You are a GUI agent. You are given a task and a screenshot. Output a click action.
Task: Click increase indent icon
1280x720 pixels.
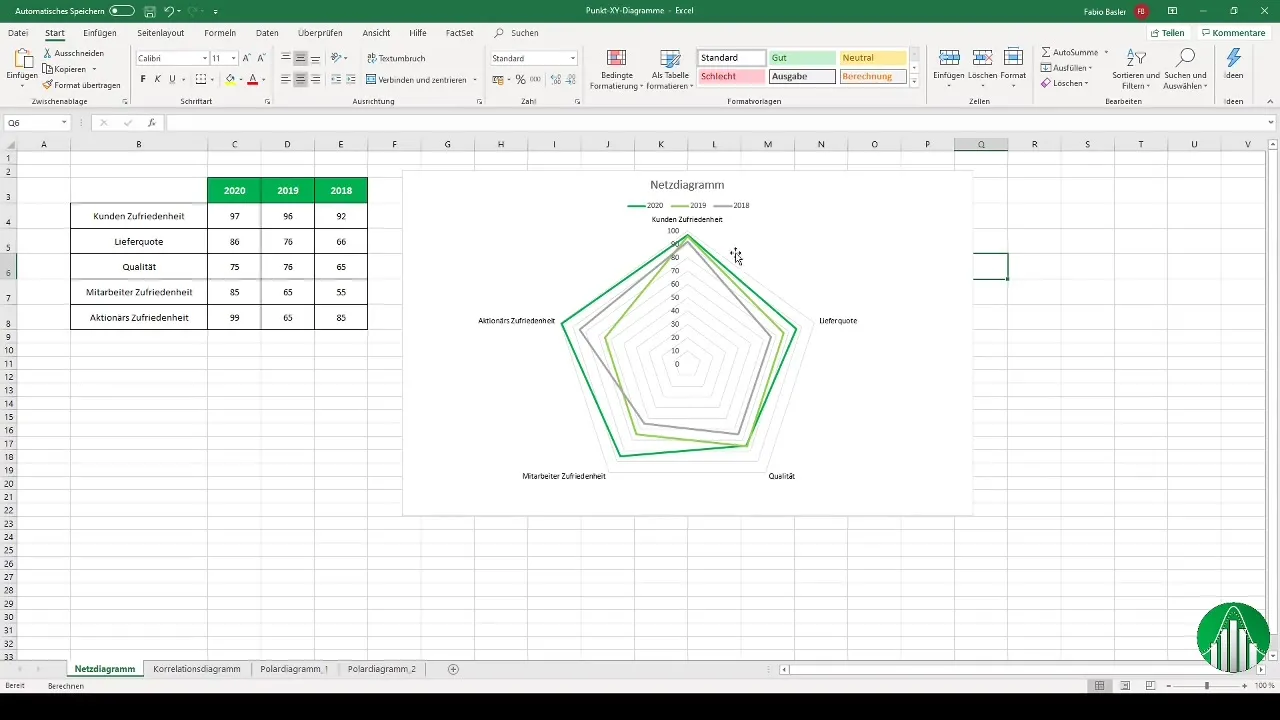pos(350,79)
